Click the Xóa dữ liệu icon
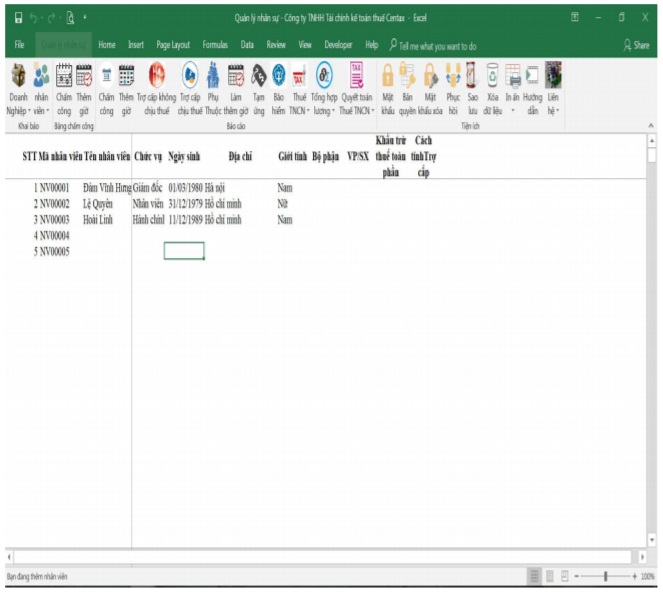The image size is (663, 593). coord(492,78)
